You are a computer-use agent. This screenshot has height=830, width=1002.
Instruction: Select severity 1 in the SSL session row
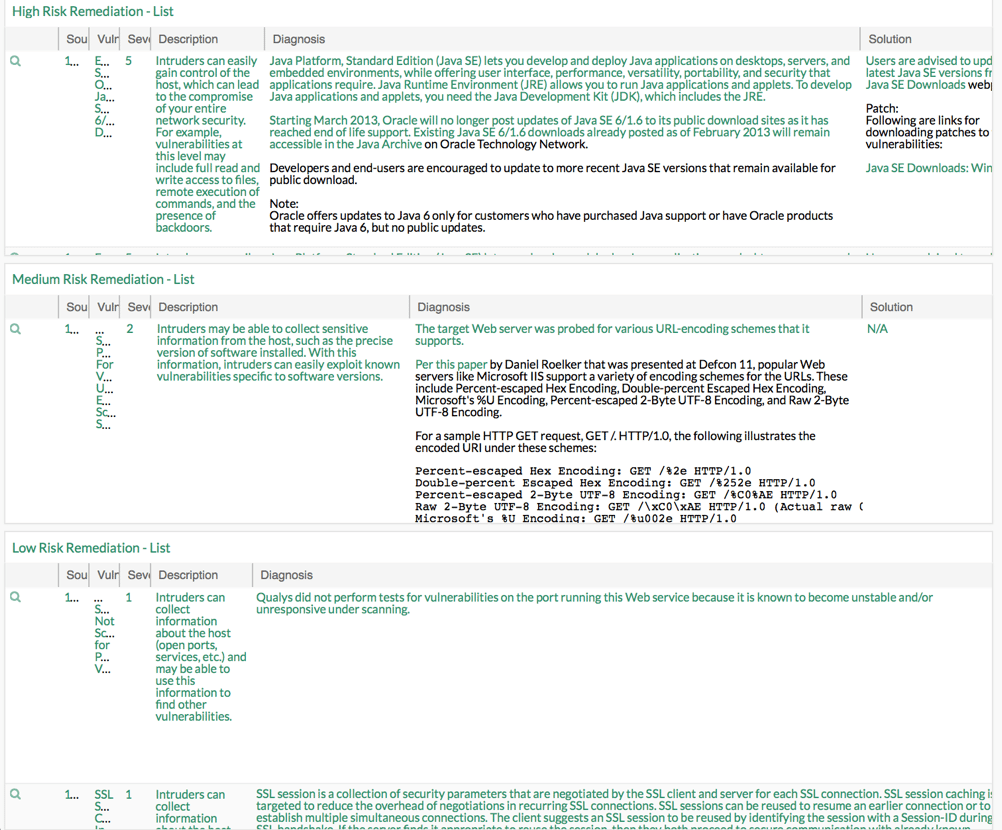click(128, 794)
